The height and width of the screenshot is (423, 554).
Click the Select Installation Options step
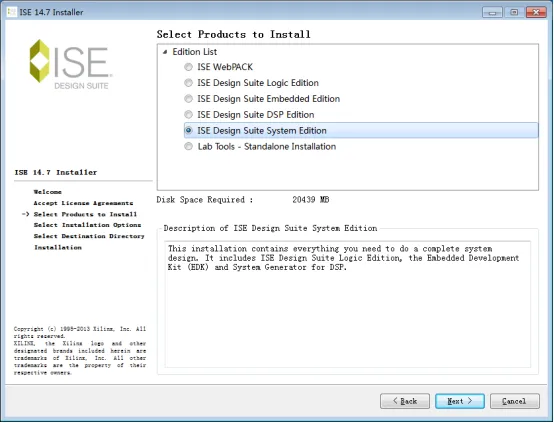[87, 225]
